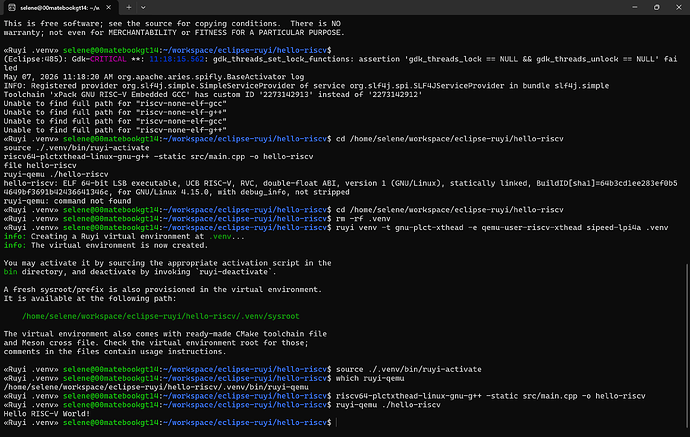This screenshot has height=437, width=690.
Task: Click 'ruyi venv -t' at the command start
Action: [363, 228]
